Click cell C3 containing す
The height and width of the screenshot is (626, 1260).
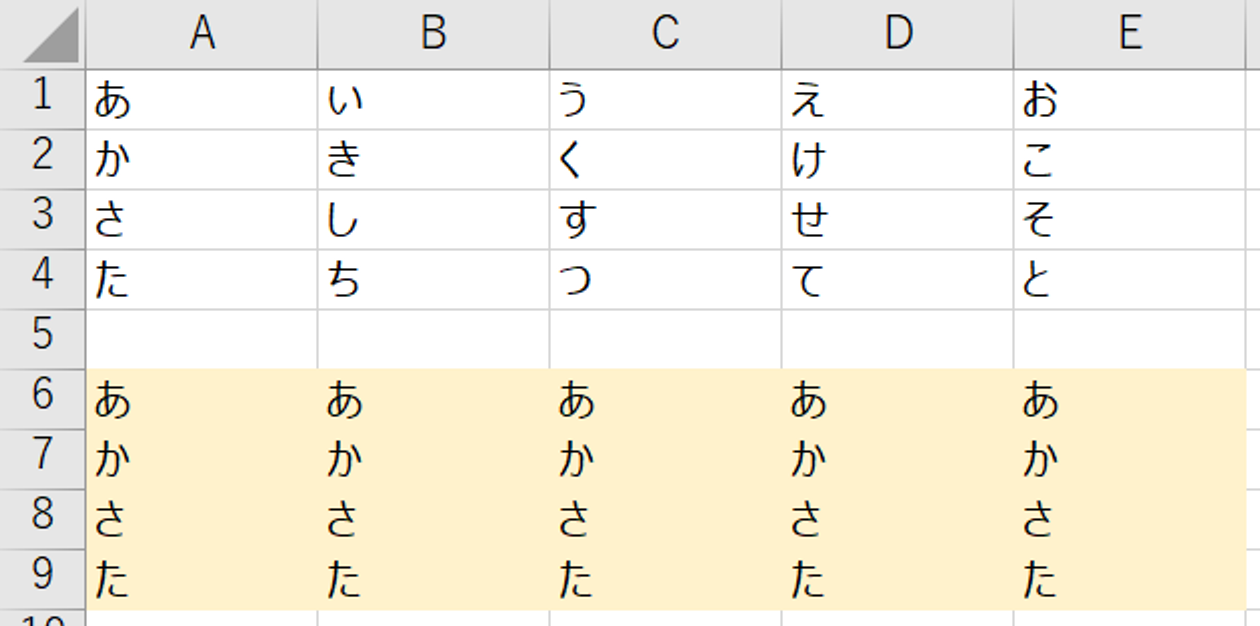coord(665,219)
